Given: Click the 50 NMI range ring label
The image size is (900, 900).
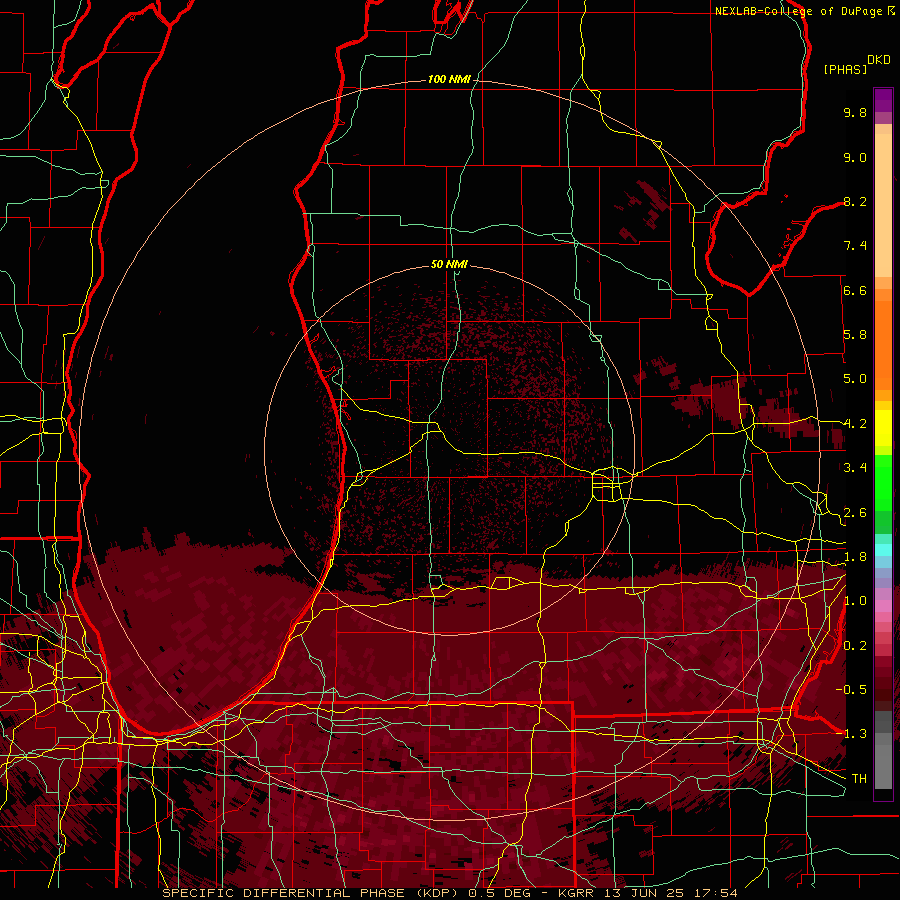Looking at the screenshot, I should 449,264.
